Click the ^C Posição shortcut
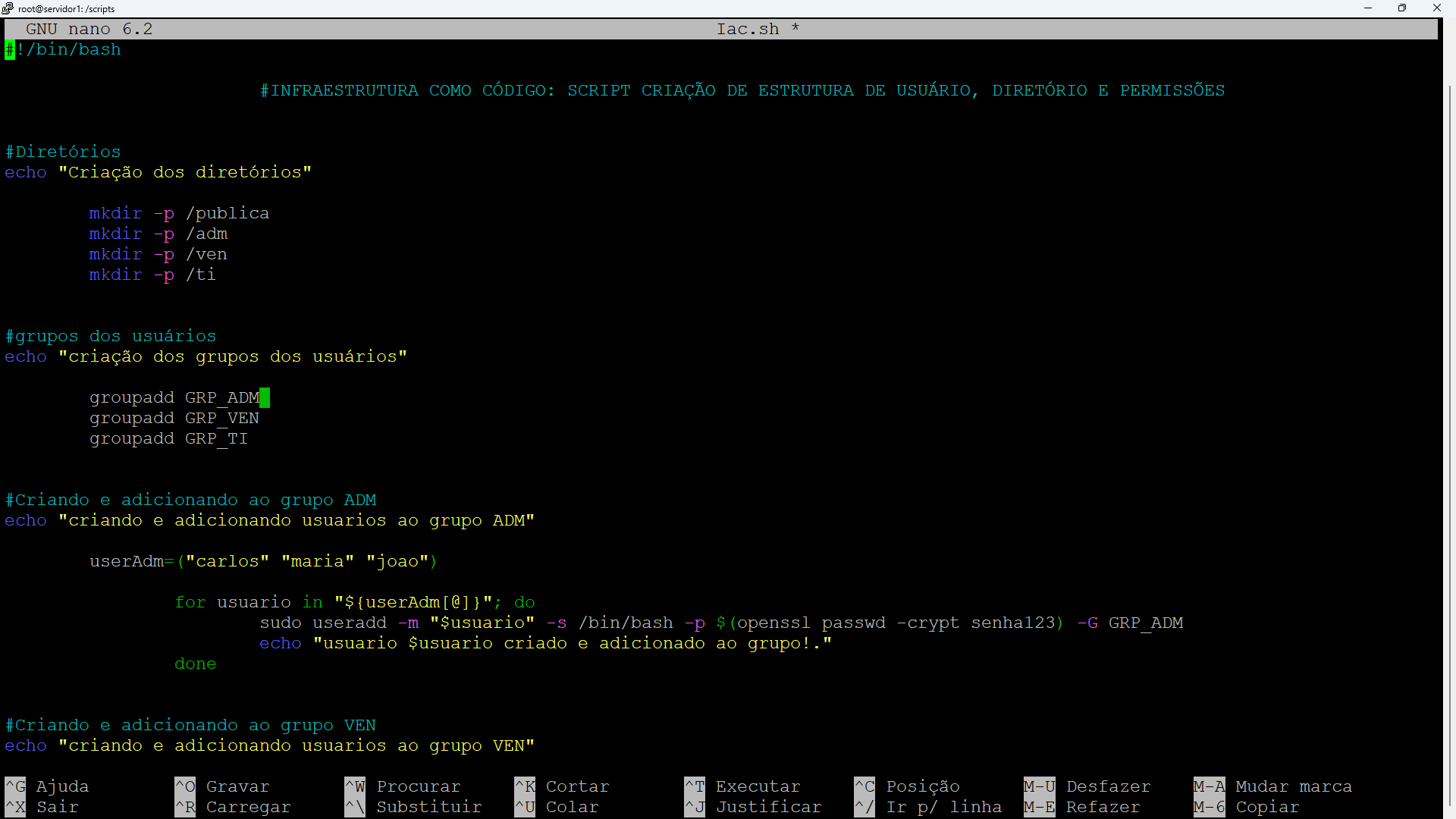Image resolution: width=1456 pixels, height=819 pixels. tap(907, 786)
